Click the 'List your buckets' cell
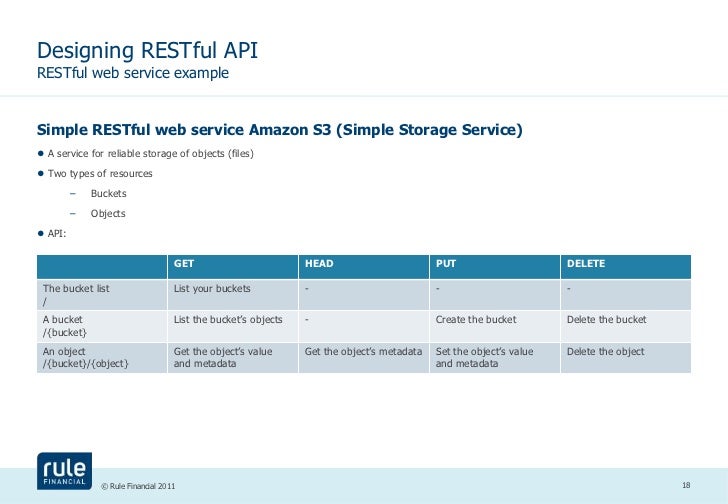This screenshot has height=504, width=728. point(233,295)
